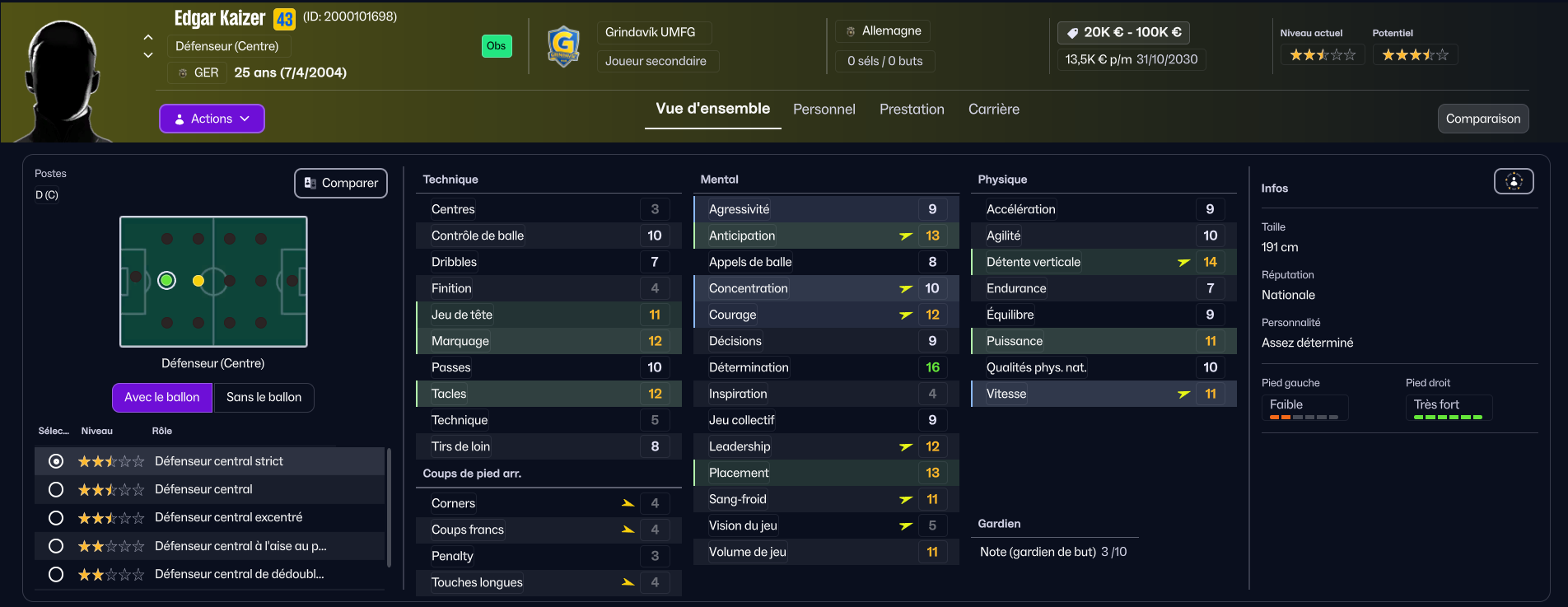Switch to the Personnel tab

pos(824,109)
